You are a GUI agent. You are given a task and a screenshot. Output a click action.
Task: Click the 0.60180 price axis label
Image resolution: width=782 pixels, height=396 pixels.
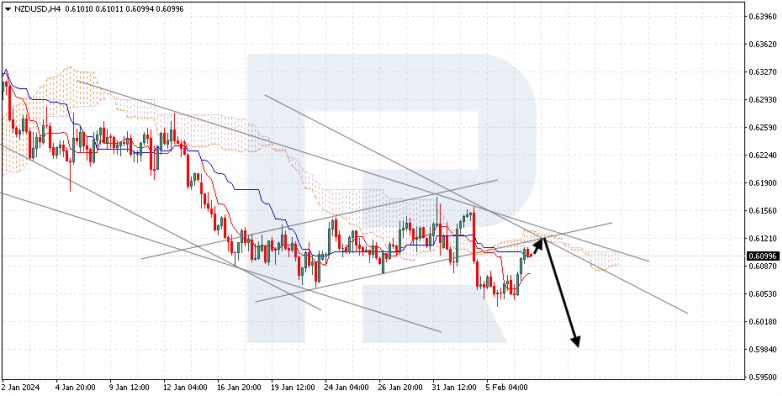[763, 322]
